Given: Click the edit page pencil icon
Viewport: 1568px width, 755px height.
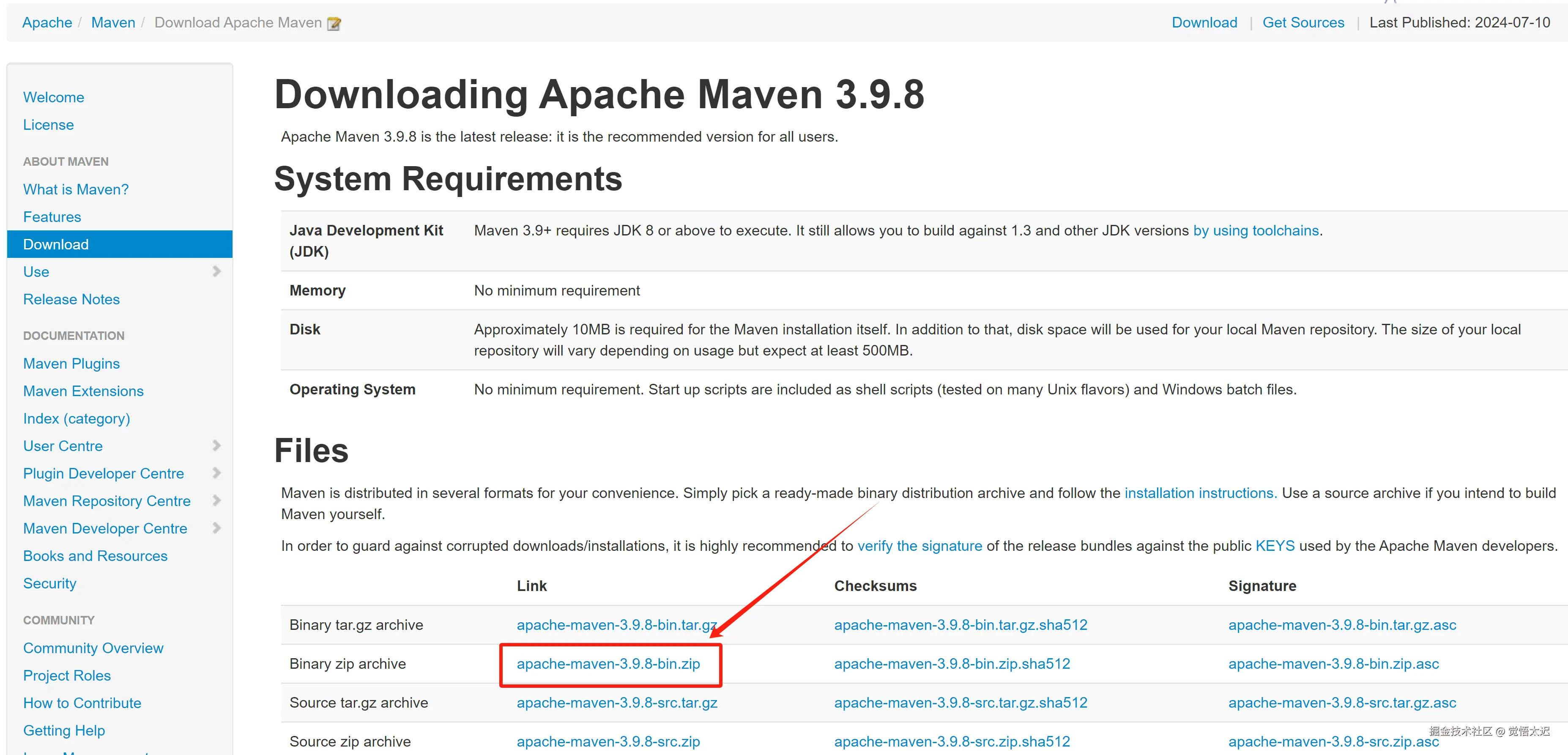Looking at the screenshot, I should 334,23.
